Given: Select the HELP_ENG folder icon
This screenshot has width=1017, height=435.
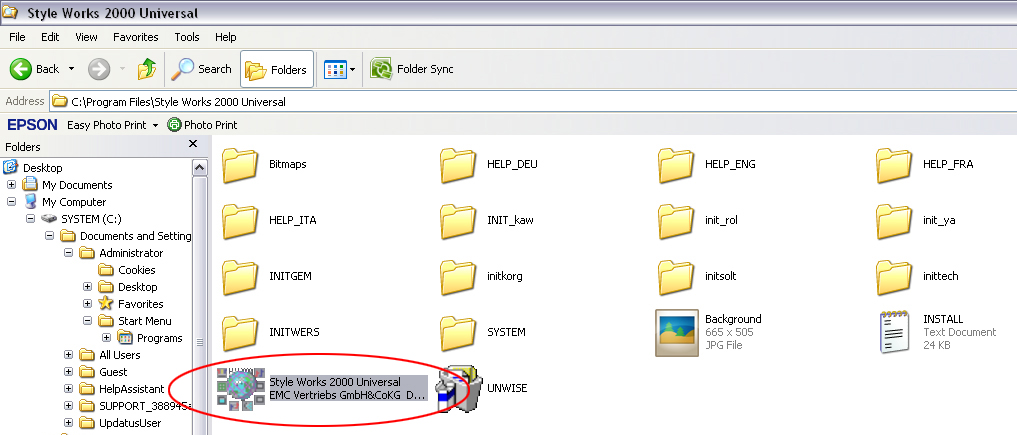Looking at the screenshot, I should point(676,166).
